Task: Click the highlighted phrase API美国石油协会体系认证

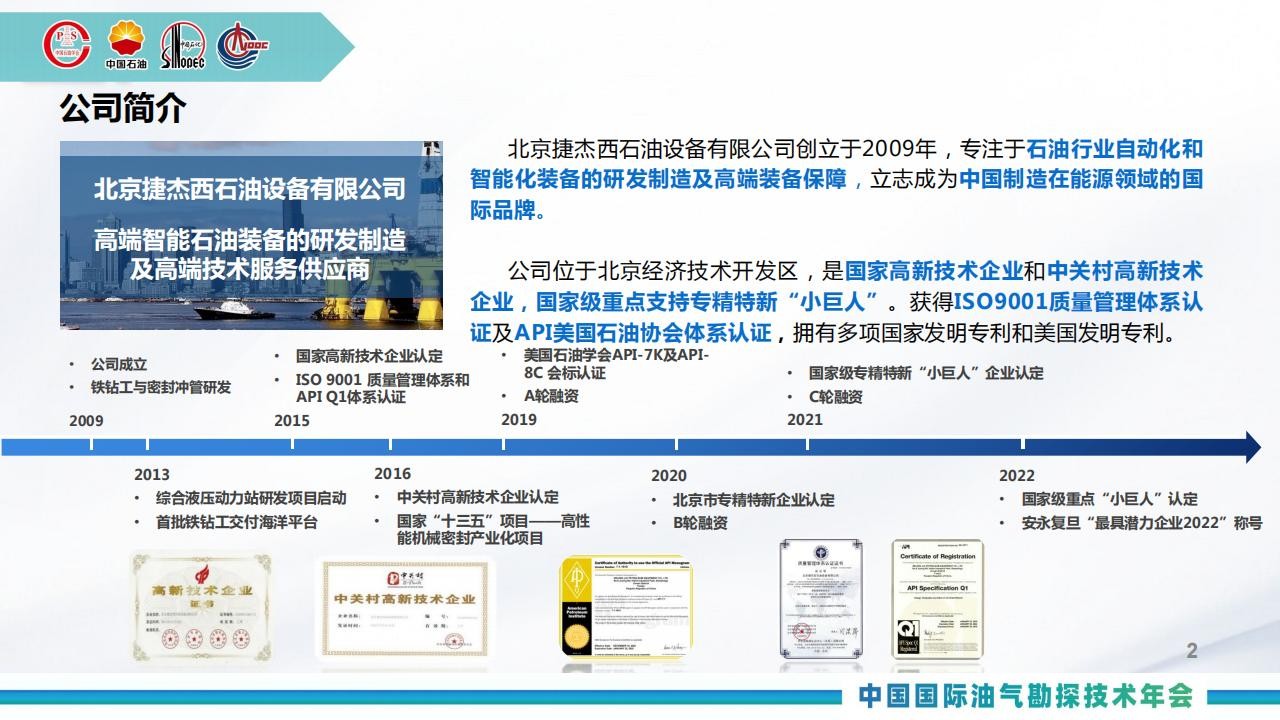Action: pyautogui.click(x=643, y=332)
